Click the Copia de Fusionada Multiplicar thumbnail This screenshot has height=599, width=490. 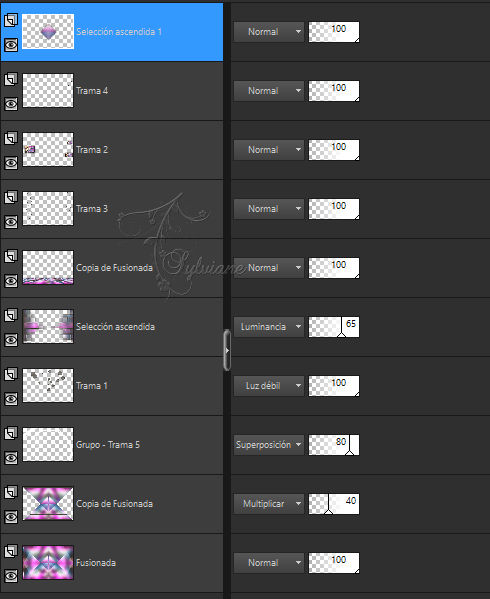click(x=48, y=503)
